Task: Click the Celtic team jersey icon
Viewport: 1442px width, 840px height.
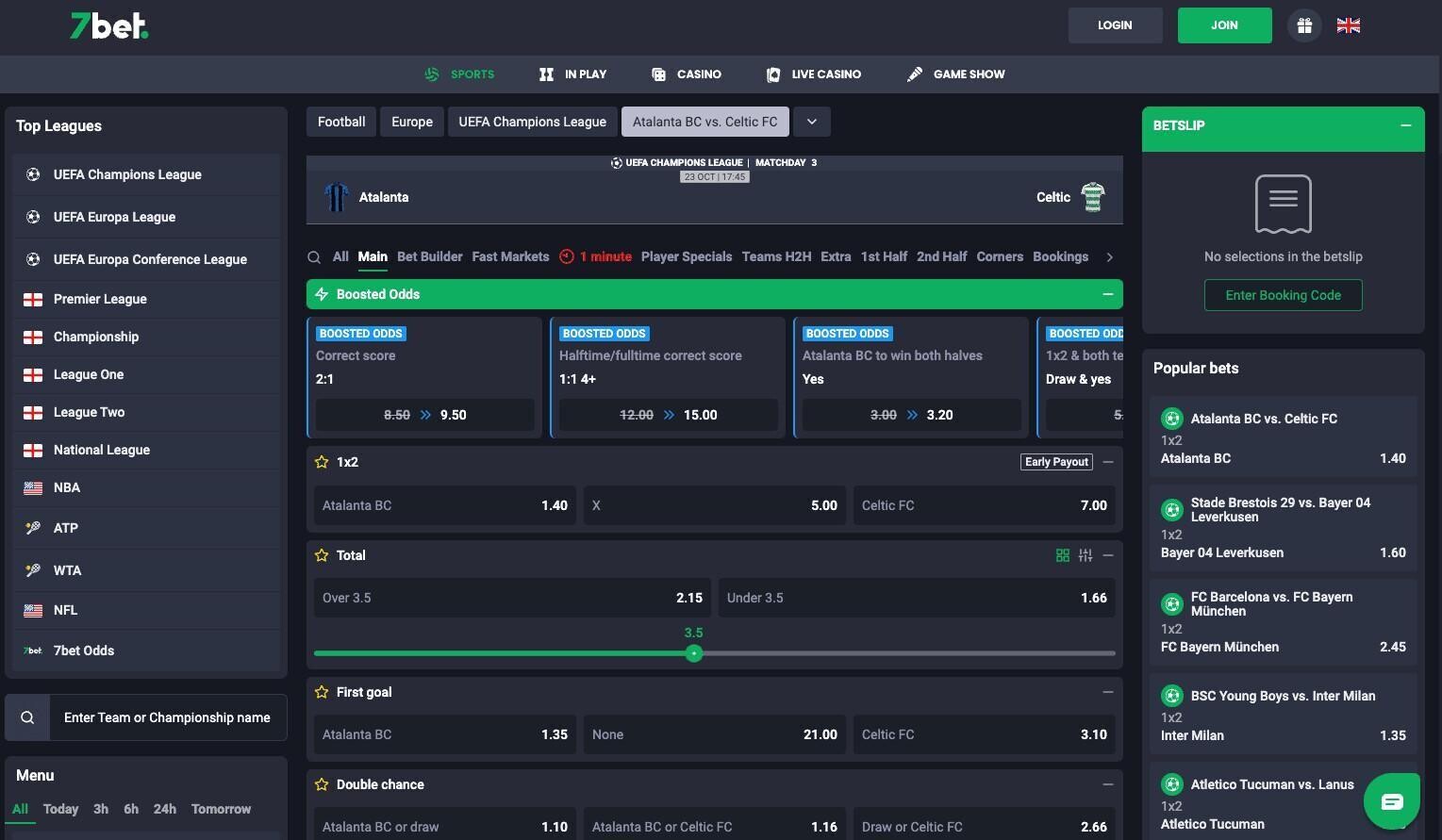Action: [x=1093, y=197]
